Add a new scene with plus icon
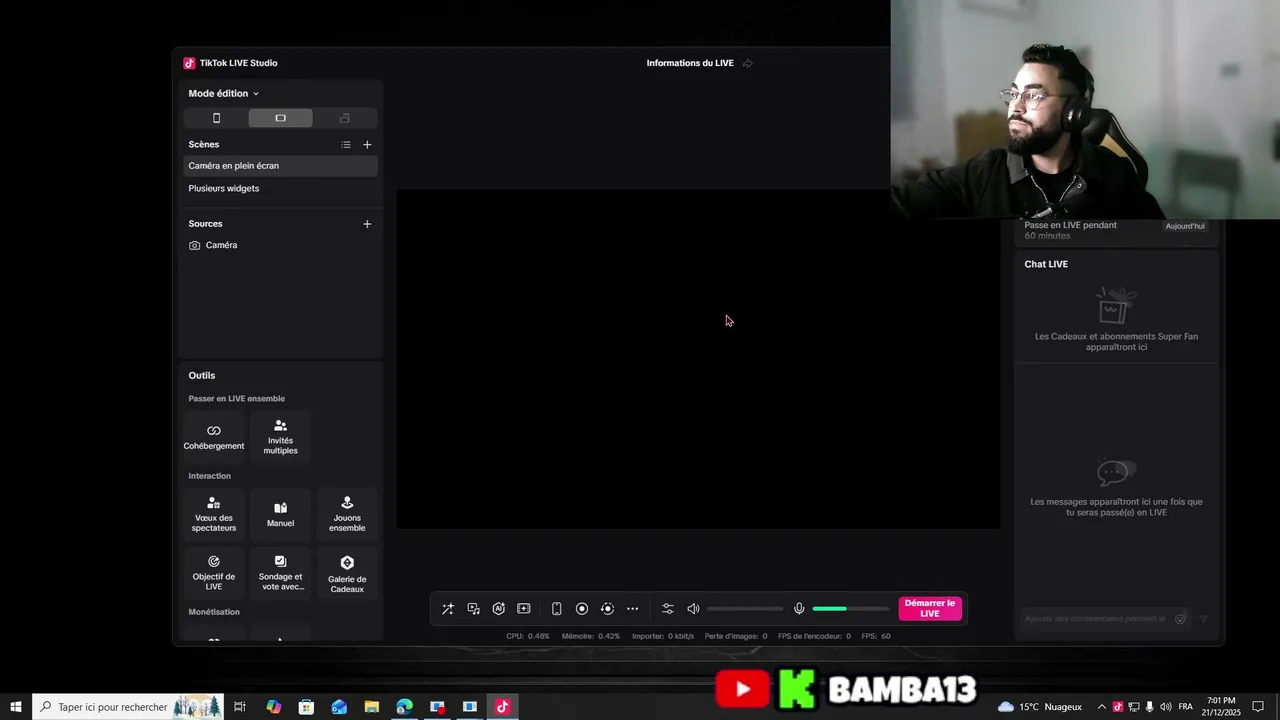1280x720 pixels. [367, 145]
